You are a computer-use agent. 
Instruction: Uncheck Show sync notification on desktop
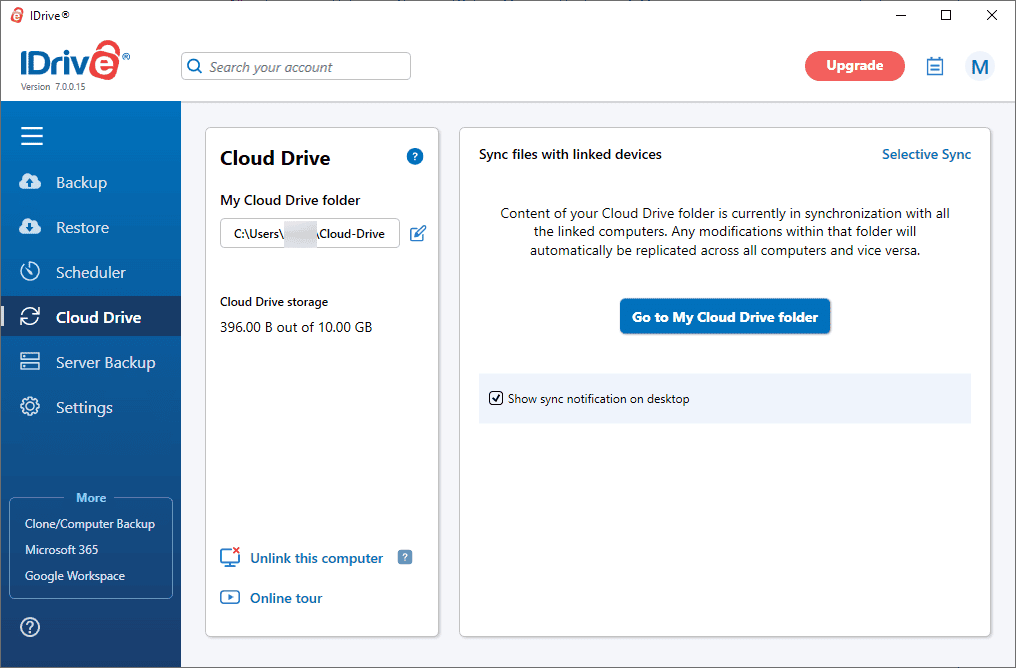pyautogui.click(x=496, y=398)
